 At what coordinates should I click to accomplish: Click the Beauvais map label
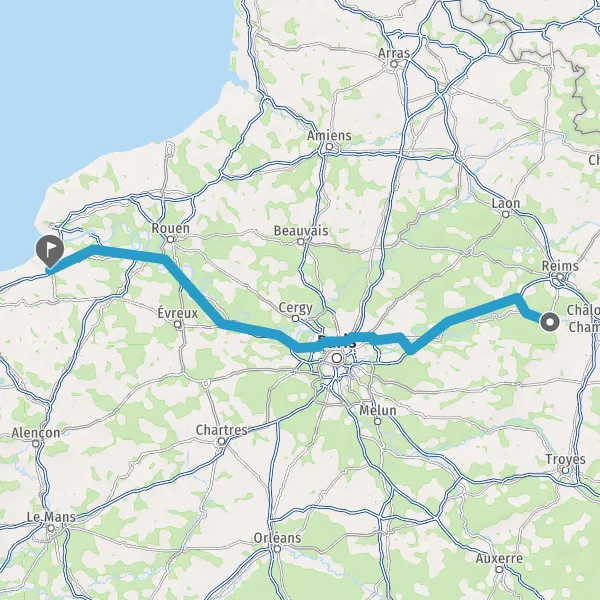[301, 231]
